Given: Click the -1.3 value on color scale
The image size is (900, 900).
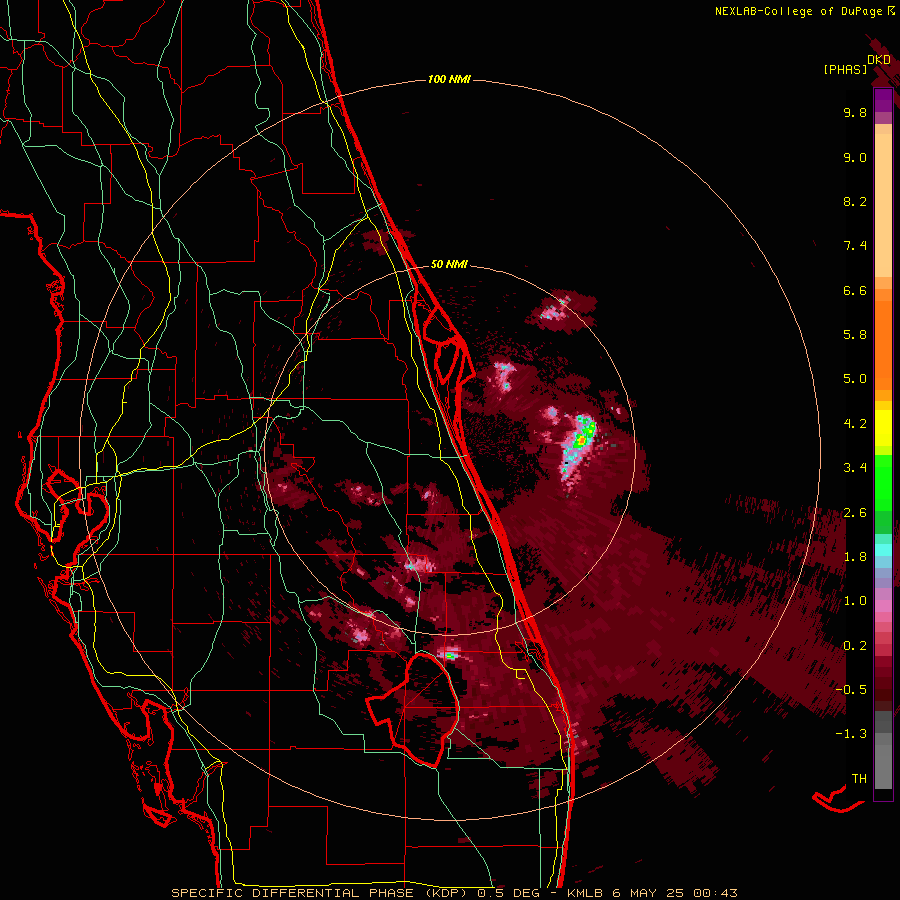Looking at the screenshot, I should coord(851,734).
